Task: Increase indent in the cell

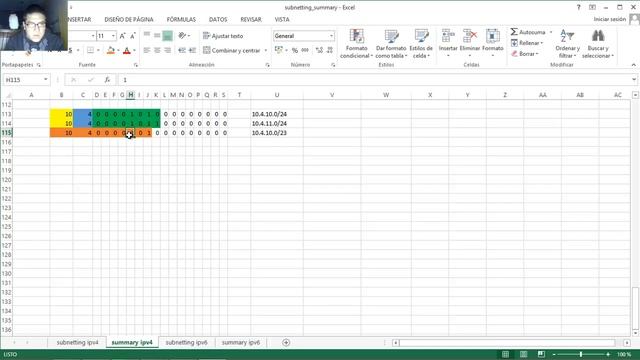Action: [192, 50]
